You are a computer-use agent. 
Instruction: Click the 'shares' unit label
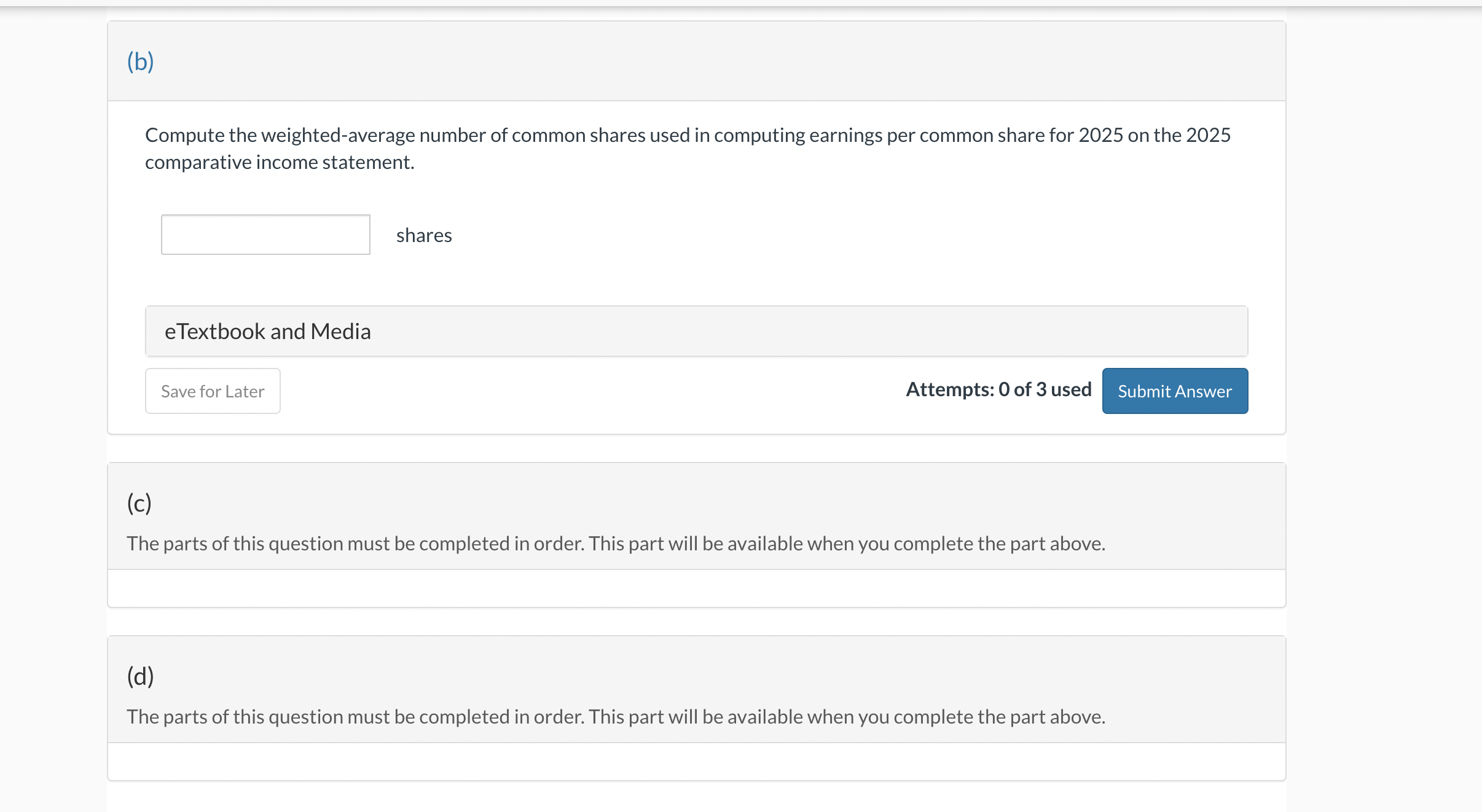point(424,235)
